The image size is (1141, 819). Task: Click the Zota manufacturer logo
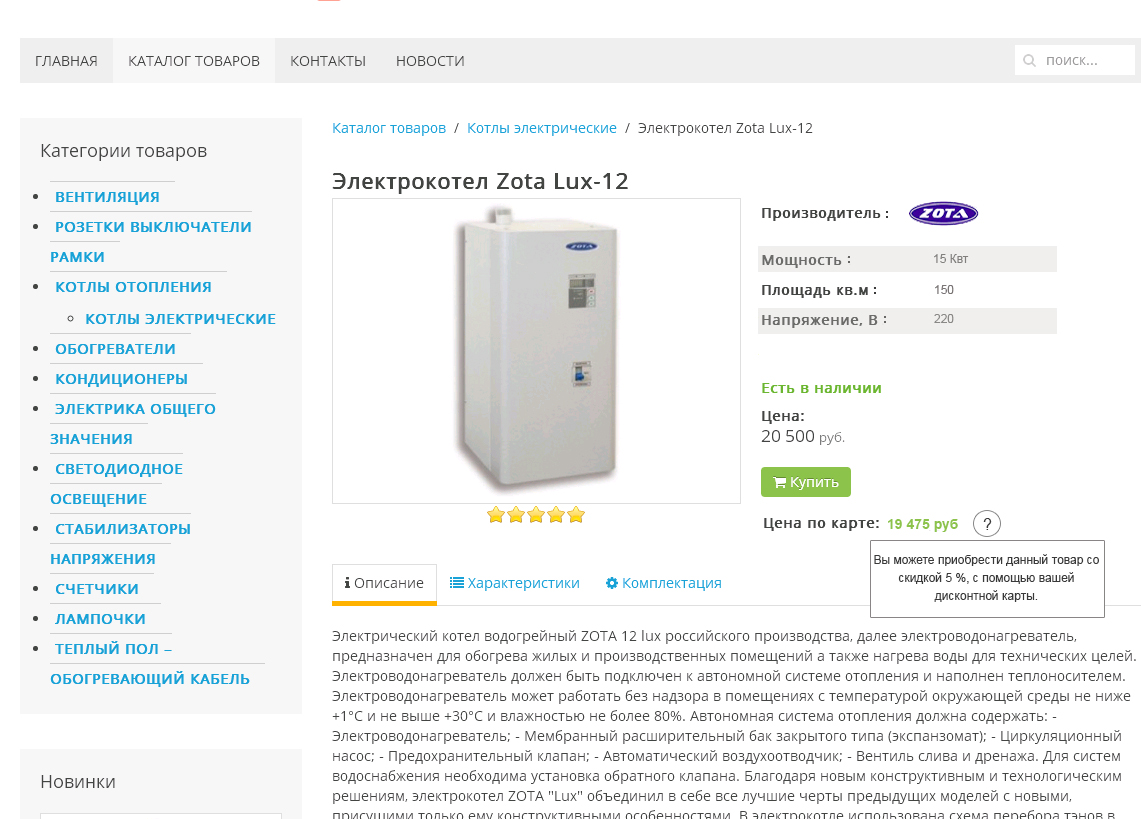(943, 213)
